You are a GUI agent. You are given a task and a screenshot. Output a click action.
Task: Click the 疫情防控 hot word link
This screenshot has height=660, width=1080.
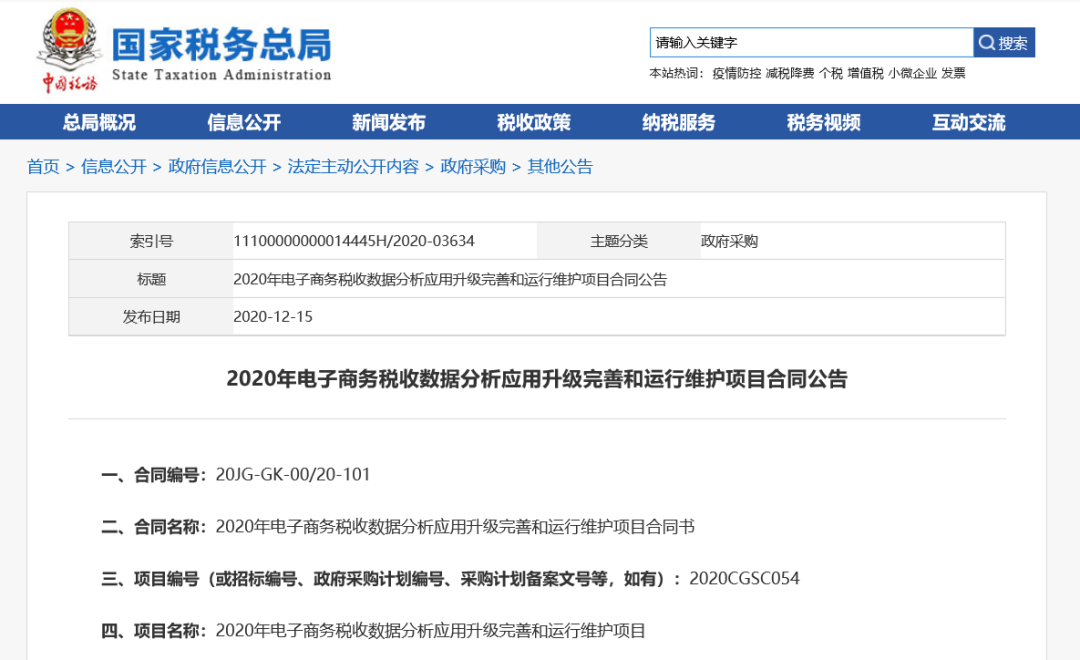pos(738,72)
